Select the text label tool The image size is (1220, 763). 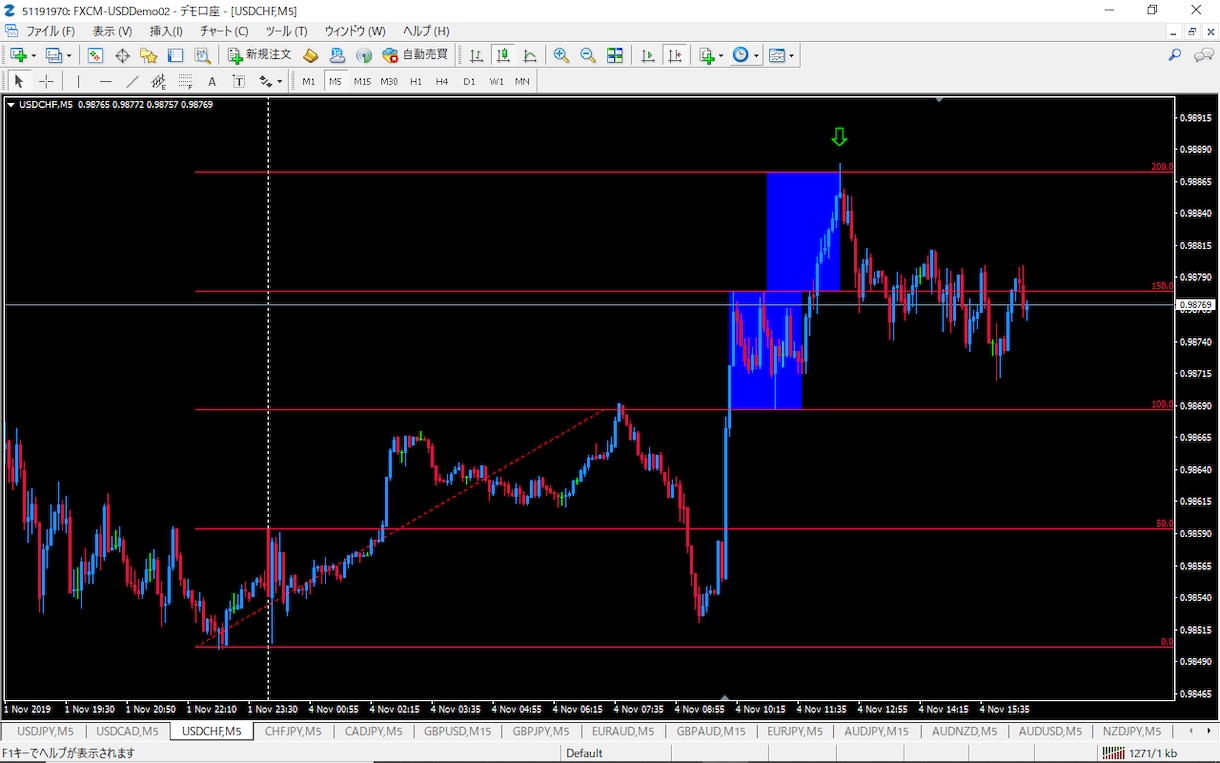pyautogui.click(x=239, y=82)
